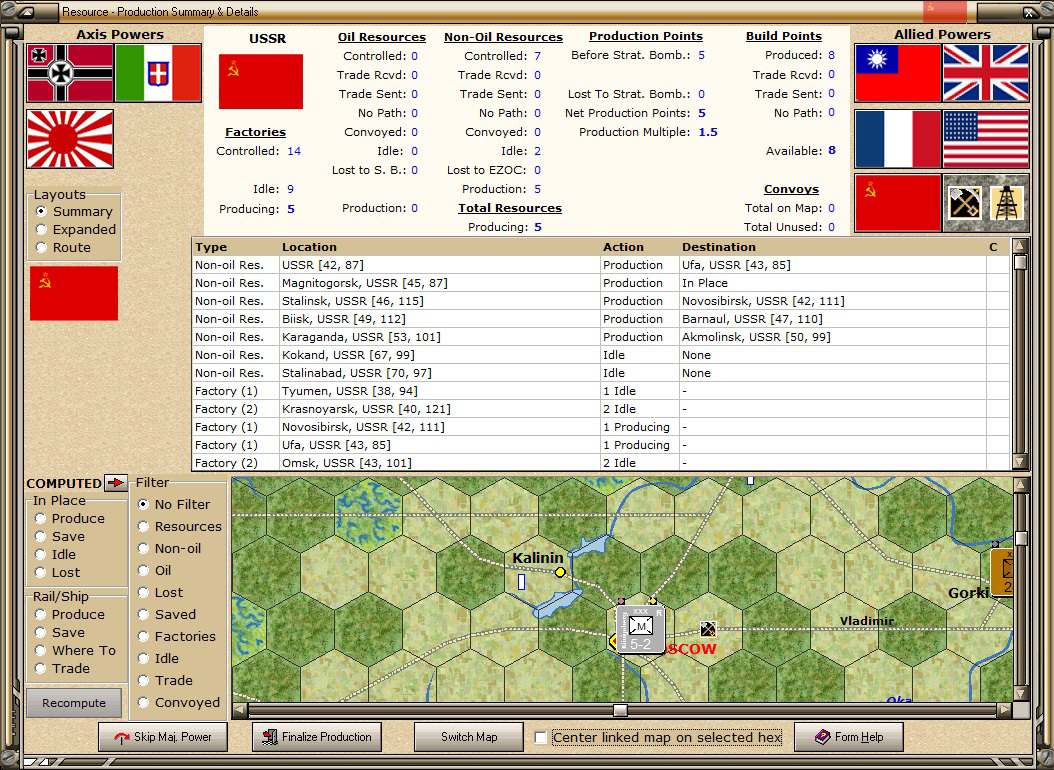Click the resource table's scroll down arrow
Screen dimensions: 1054x770
click(1020, 462)
